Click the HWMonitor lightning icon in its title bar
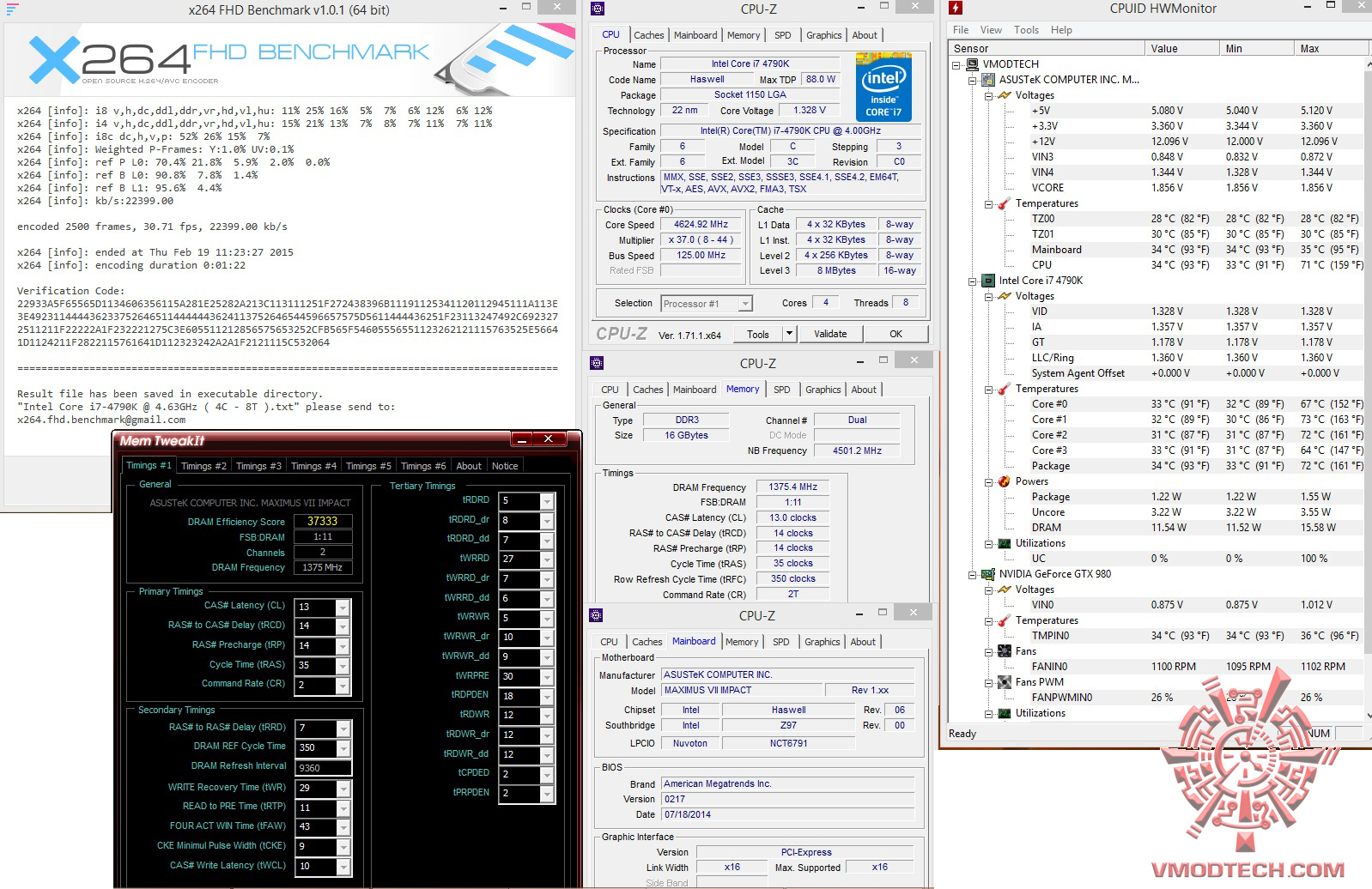1372x889 pixels. coord(956,9)
